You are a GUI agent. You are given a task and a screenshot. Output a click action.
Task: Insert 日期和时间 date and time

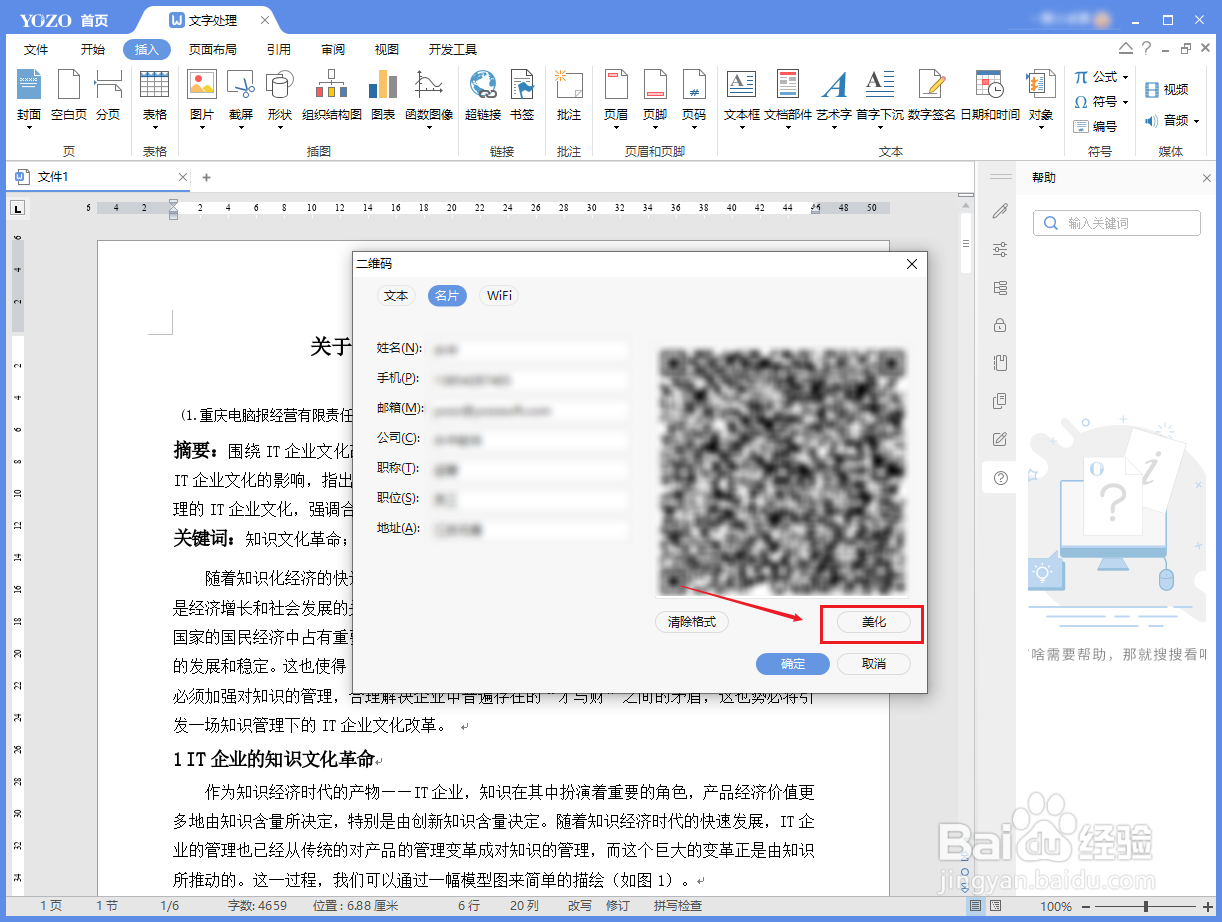pyautogui.click(x=990, y=97)
